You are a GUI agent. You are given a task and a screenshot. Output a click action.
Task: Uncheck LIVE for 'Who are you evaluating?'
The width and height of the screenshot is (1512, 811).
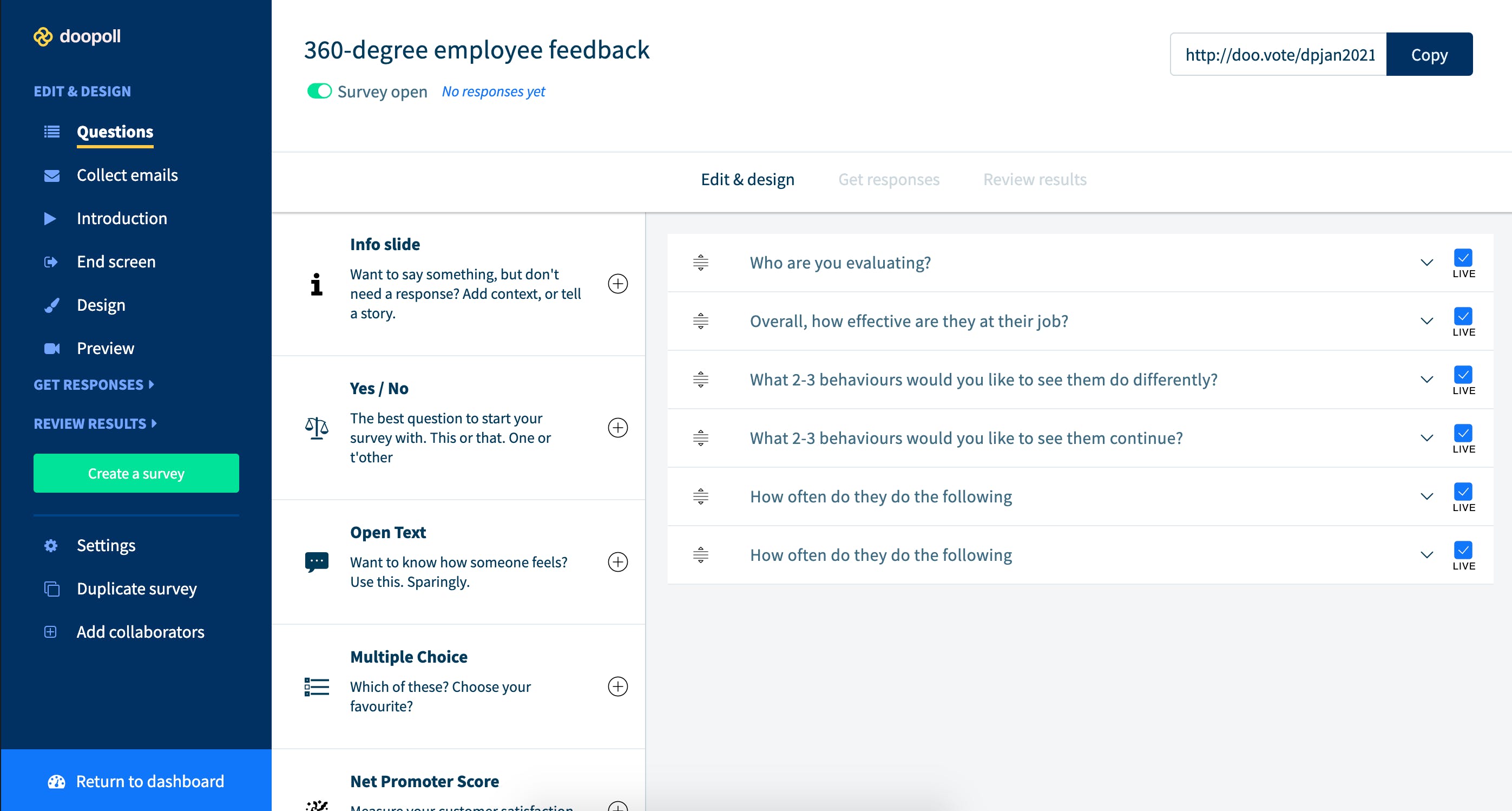1463,258
